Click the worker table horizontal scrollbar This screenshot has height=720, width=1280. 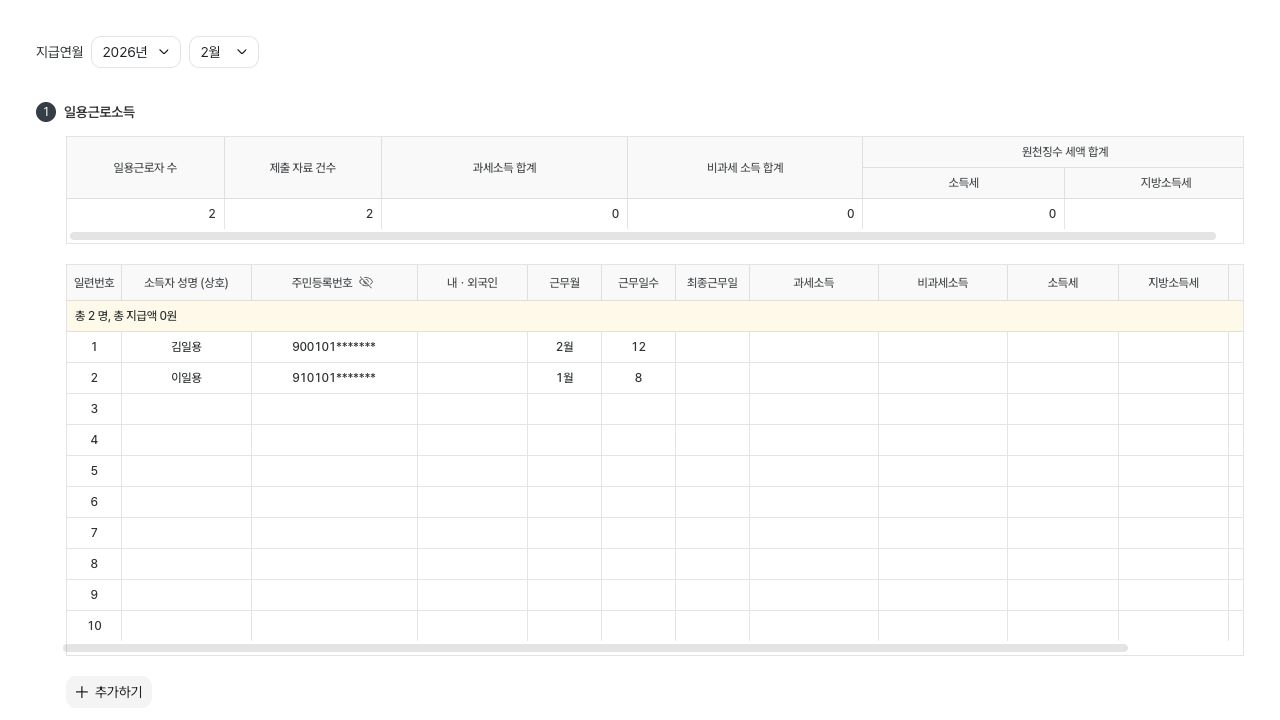click(x=596, y=648)
